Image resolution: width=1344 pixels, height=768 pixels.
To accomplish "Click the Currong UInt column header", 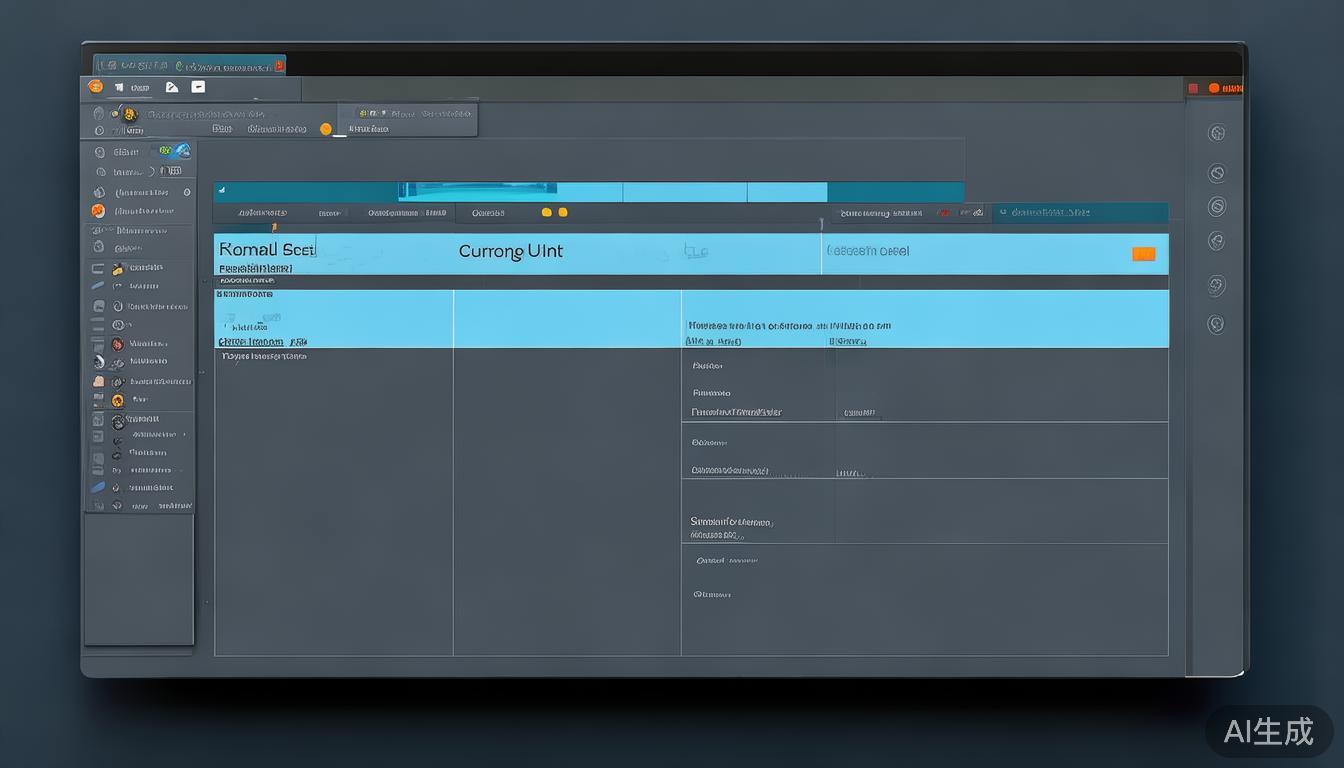I will [510, 251].
